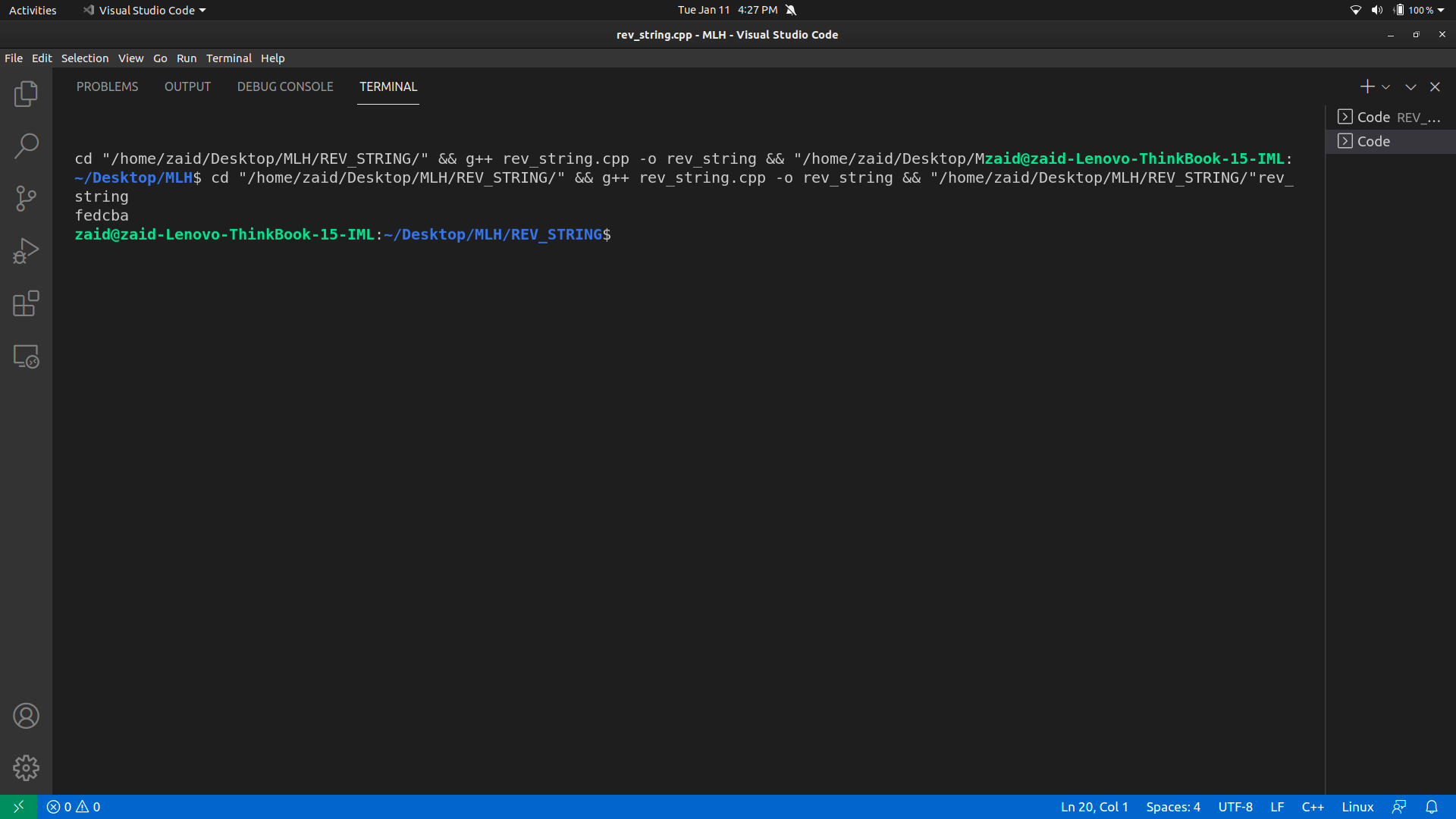Image resolution: width=1456 pixels, height=819 pixels.
Task: Switch to the DEBUG CONSOLE tab
Action: coord(285,86)
